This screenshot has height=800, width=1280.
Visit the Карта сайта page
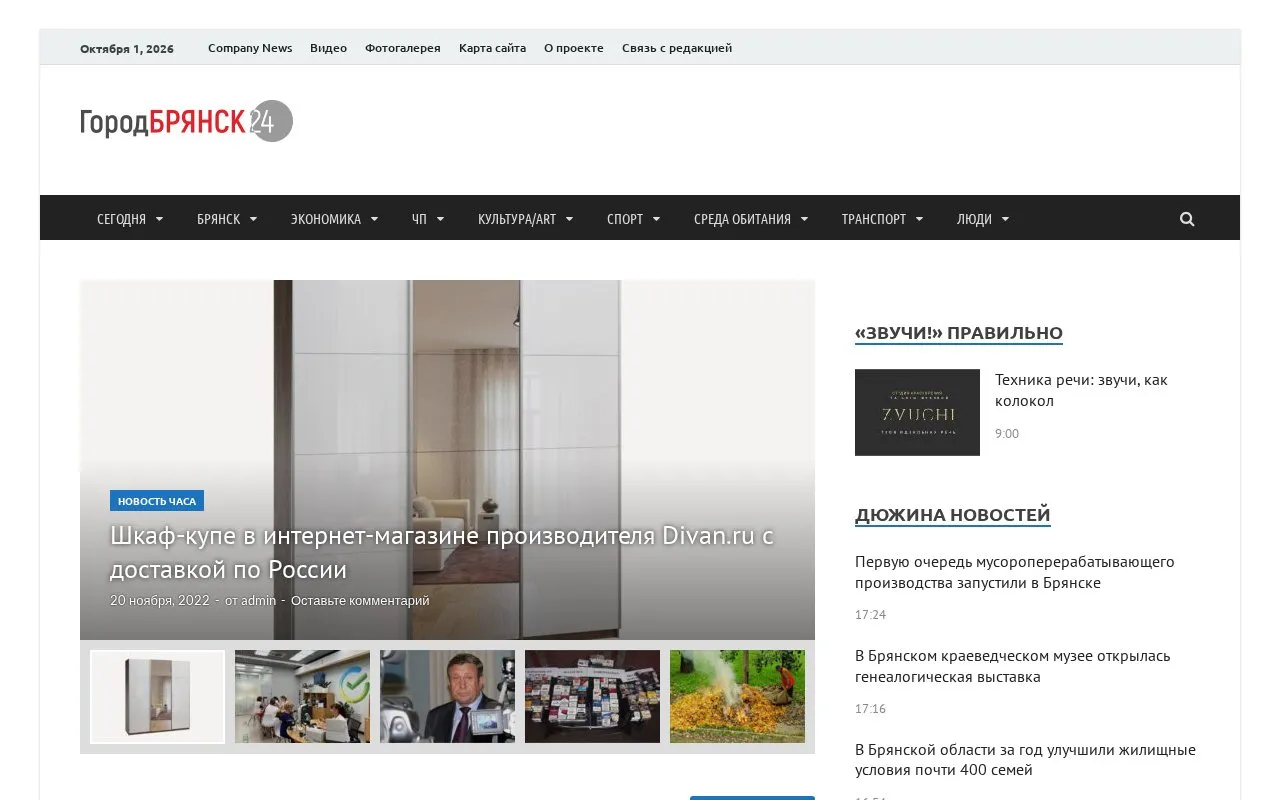tap(492, 48)
